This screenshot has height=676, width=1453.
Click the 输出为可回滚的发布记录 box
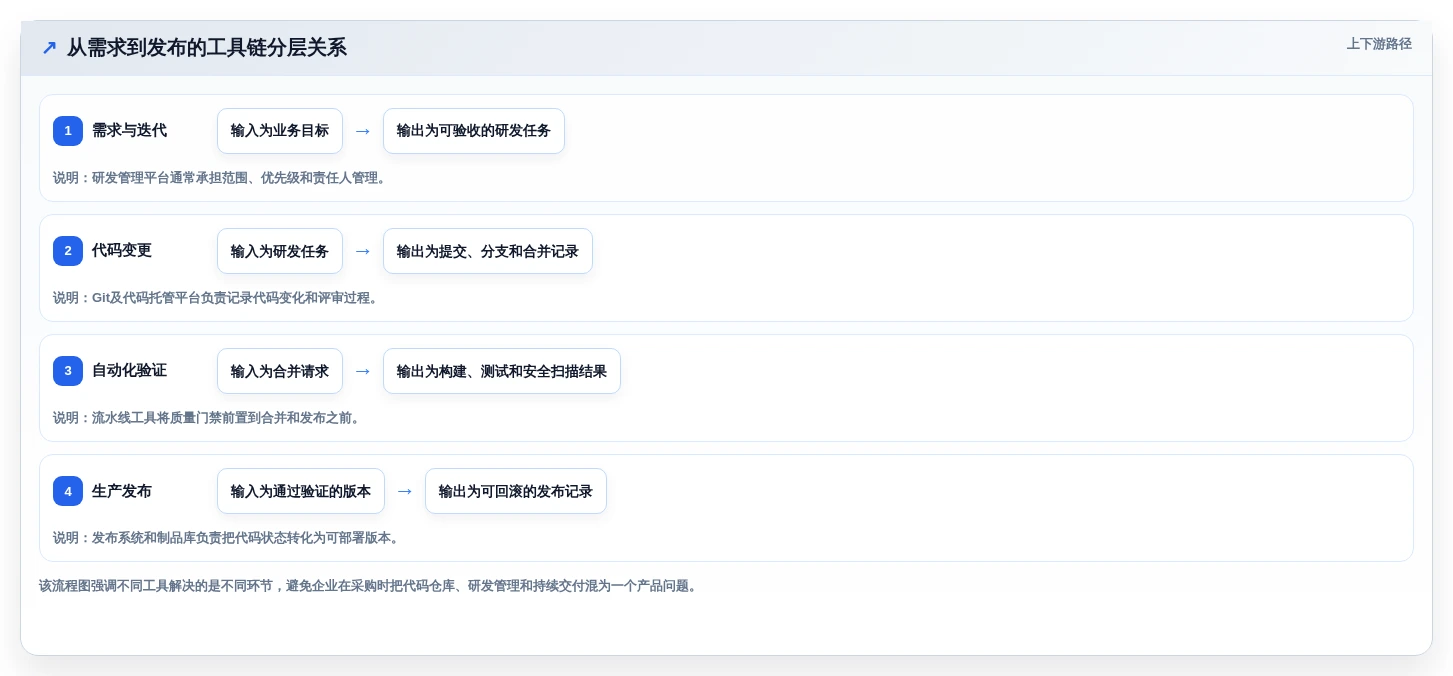tap(516, 491)
